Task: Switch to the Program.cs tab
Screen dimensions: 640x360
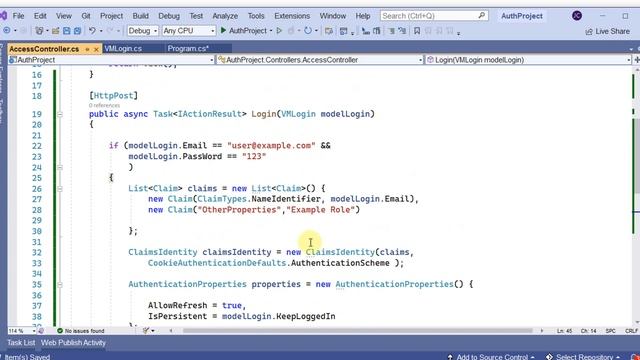Action: [188, 49]
